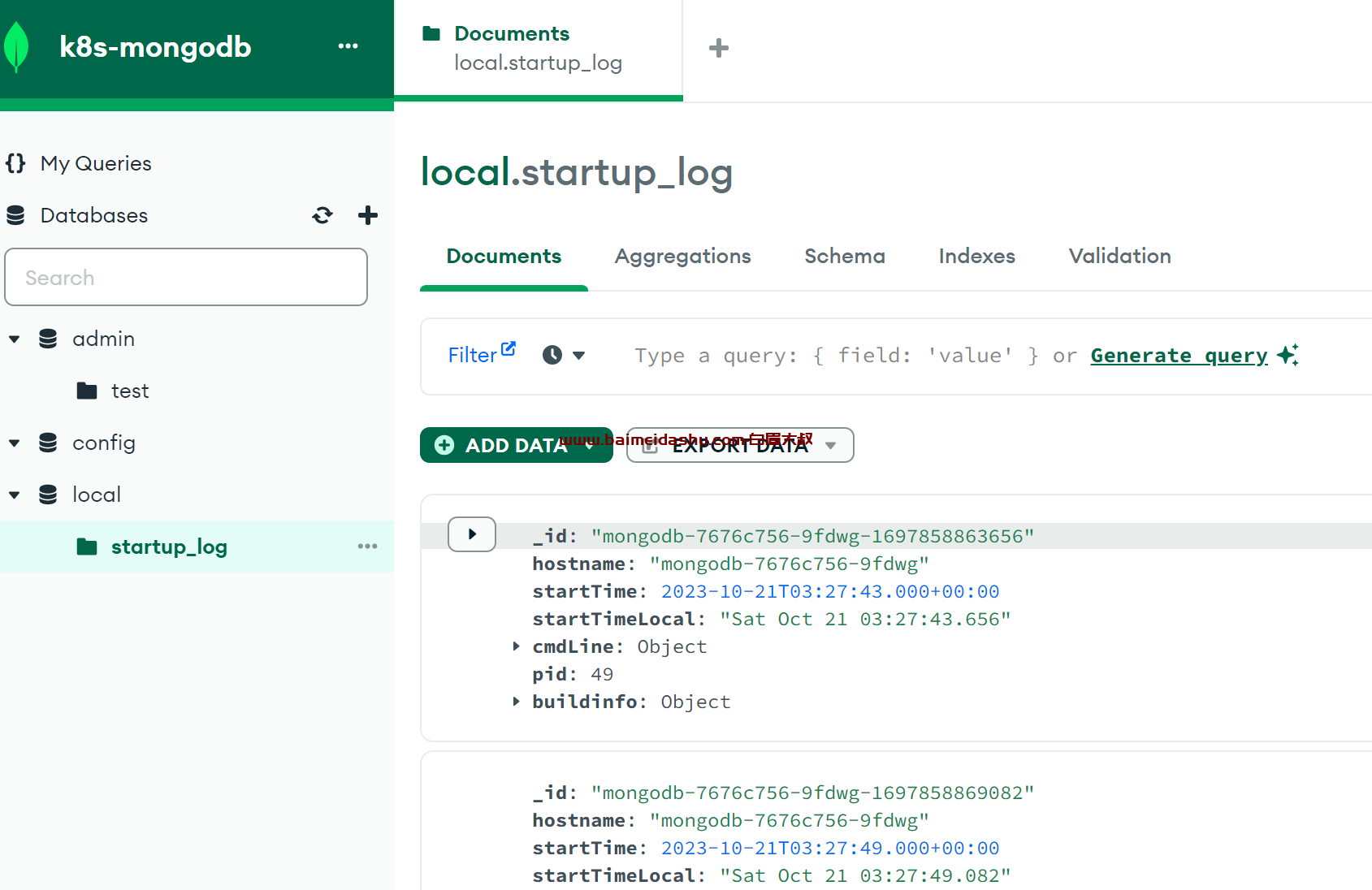This screenshot has width=1372, height=890.
Task: Open query history clock icon
Action: pos(552,355)
